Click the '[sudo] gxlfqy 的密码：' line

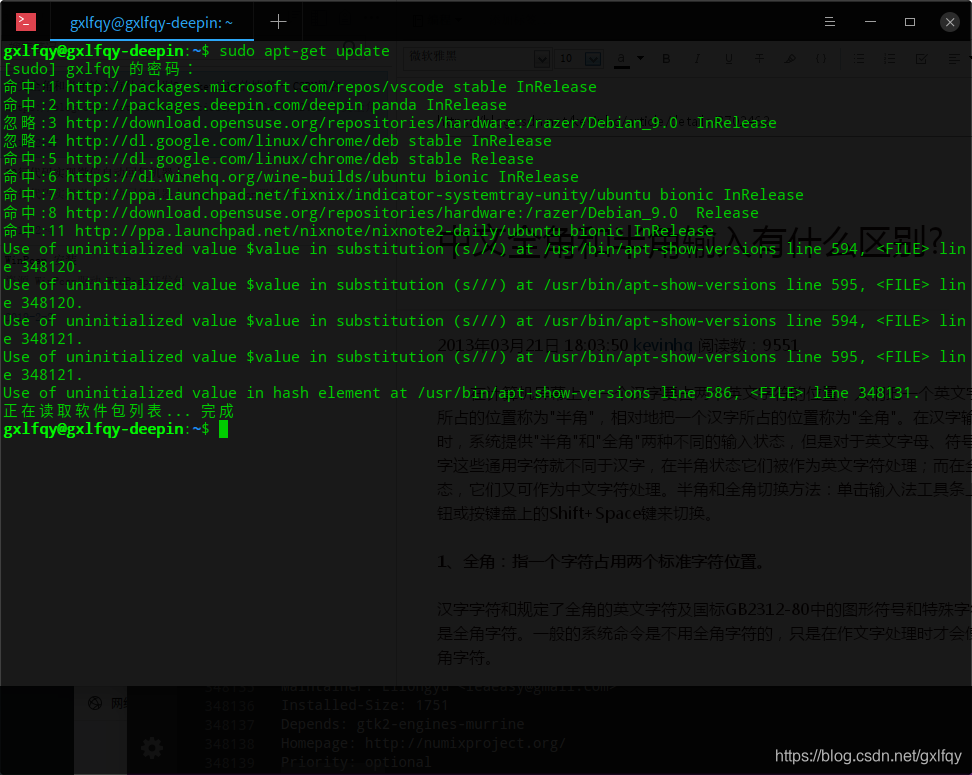pos(99,69)
